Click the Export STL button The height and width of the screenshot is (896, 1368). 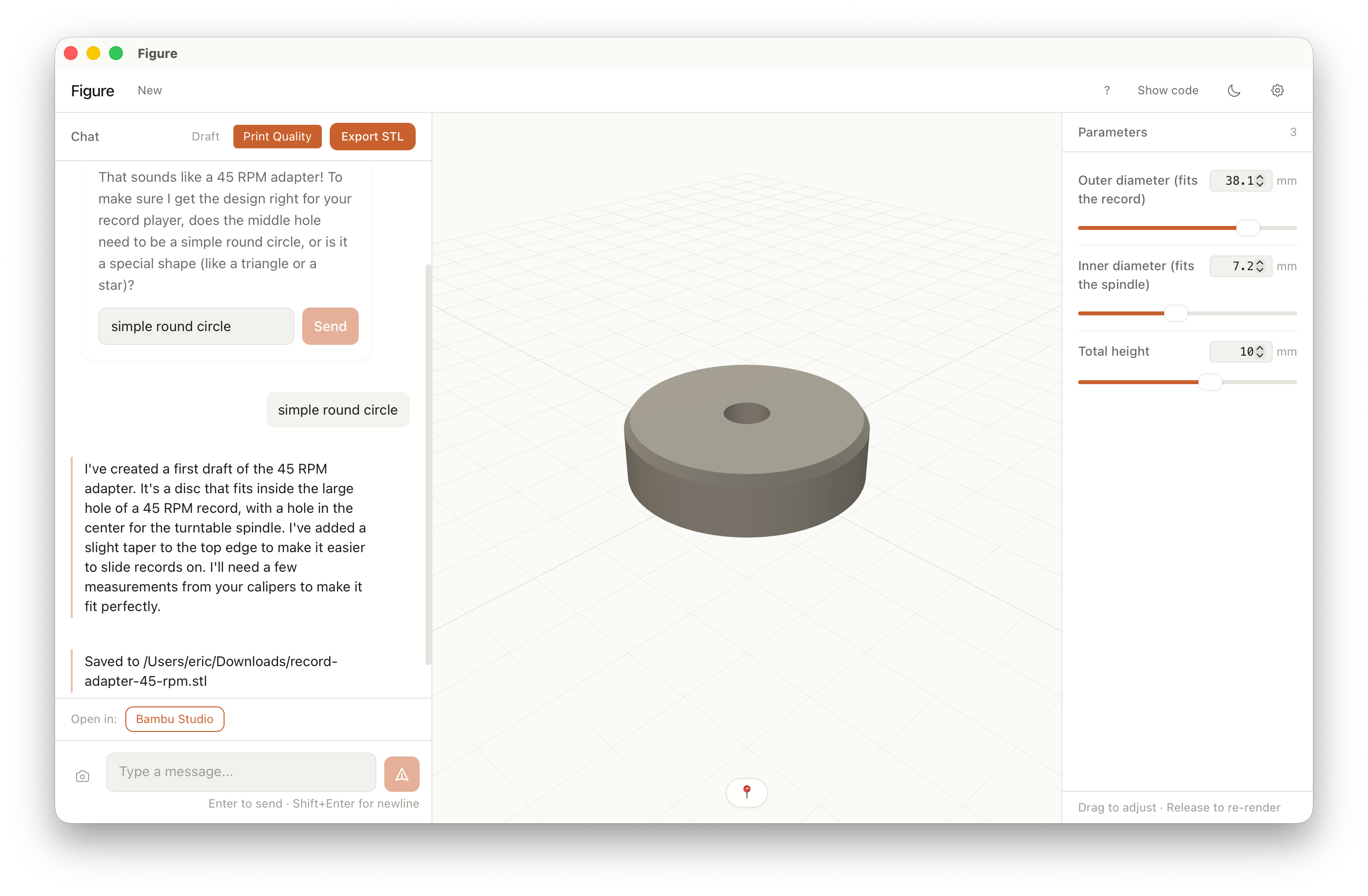(372, 136)
